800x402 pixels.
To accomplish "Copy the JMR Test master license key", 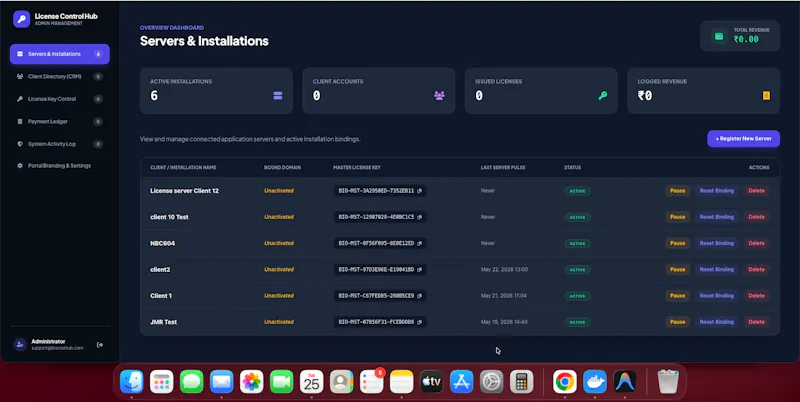I will pyautogui.click(x=419, y=322).
